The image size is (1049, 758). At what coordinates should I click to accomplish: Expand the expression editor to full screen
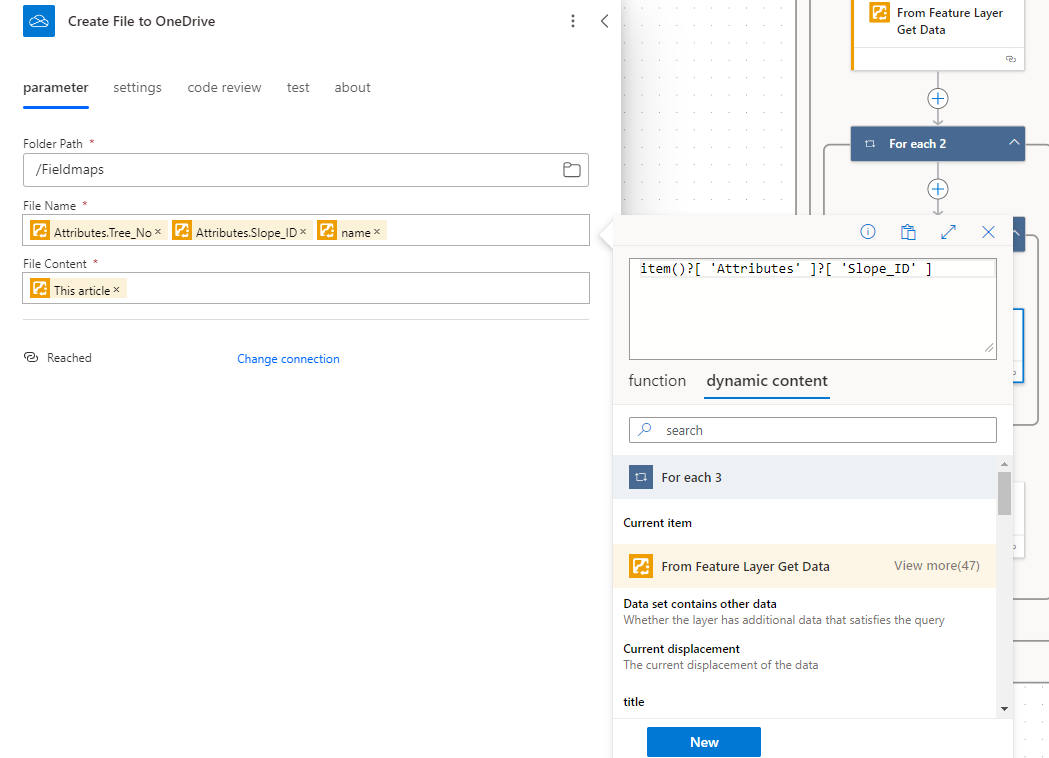[x=948, y=231]
